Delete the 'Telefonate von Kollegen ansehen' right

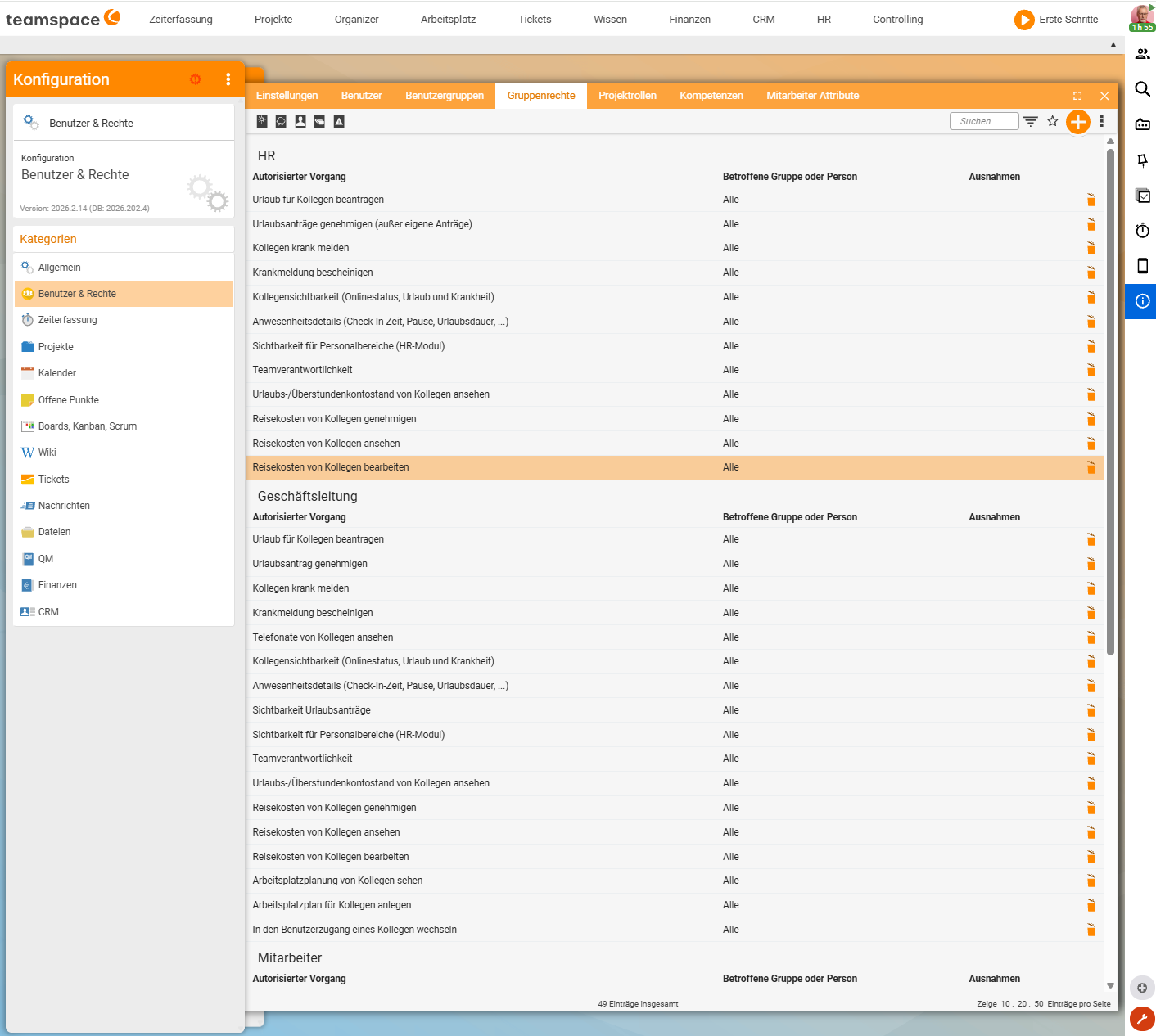click(x=1091, y=637)
